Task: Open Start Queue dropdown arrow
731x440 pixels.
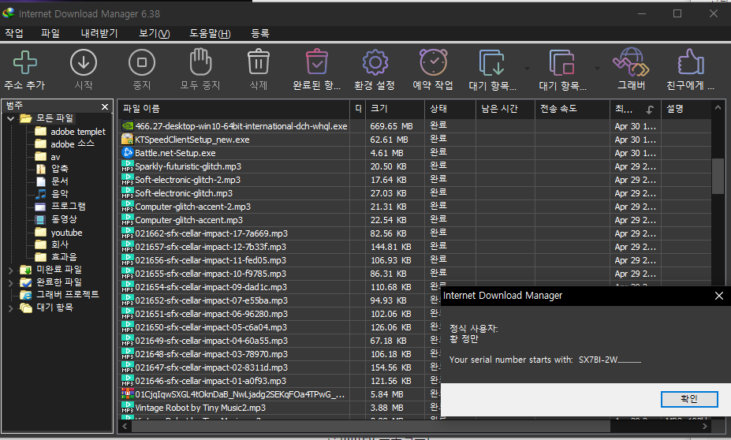Action: click(527, 68)
